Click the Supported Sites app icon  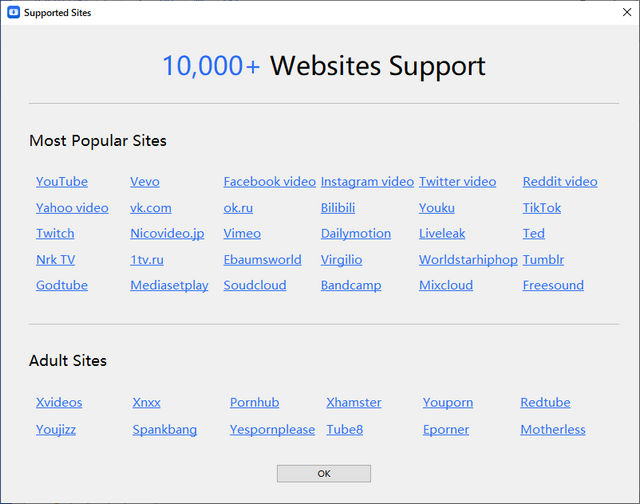[x=13, y=13]
